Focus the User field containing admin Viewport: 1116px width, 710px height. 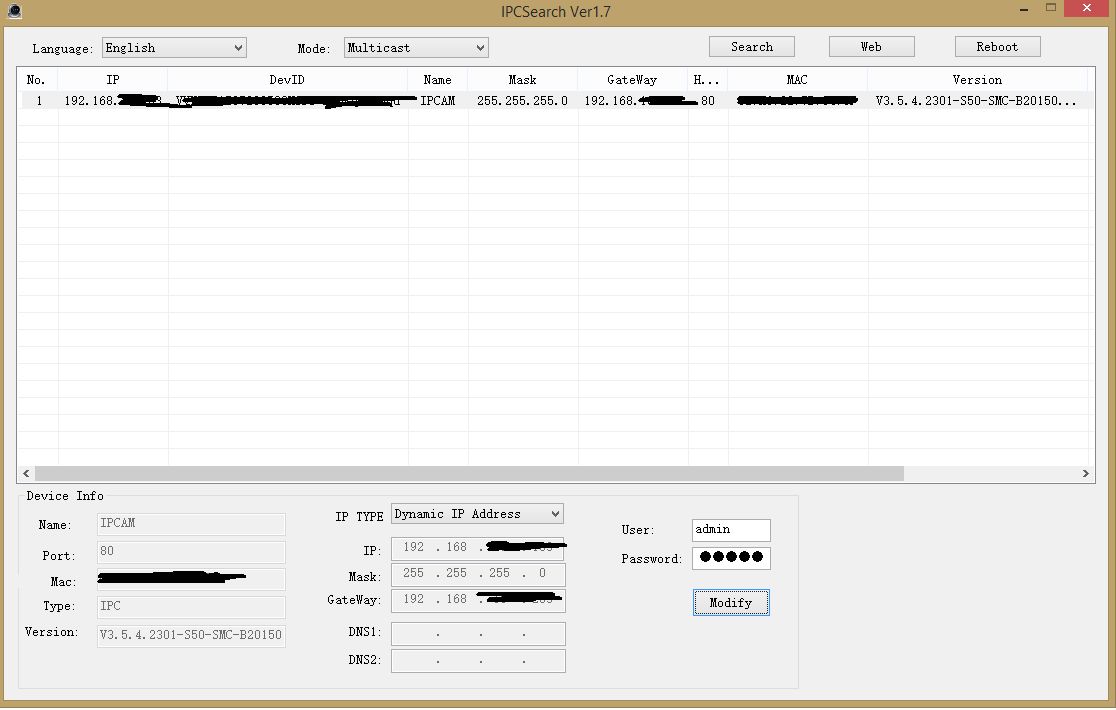[x=730, y=530]
